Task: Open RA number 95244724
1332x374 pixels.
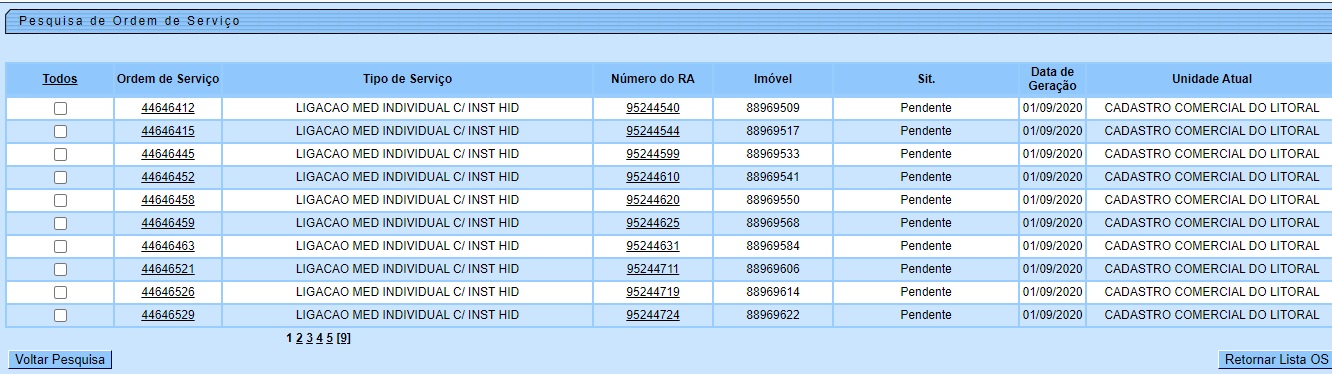Action: [x=653, y=315]
